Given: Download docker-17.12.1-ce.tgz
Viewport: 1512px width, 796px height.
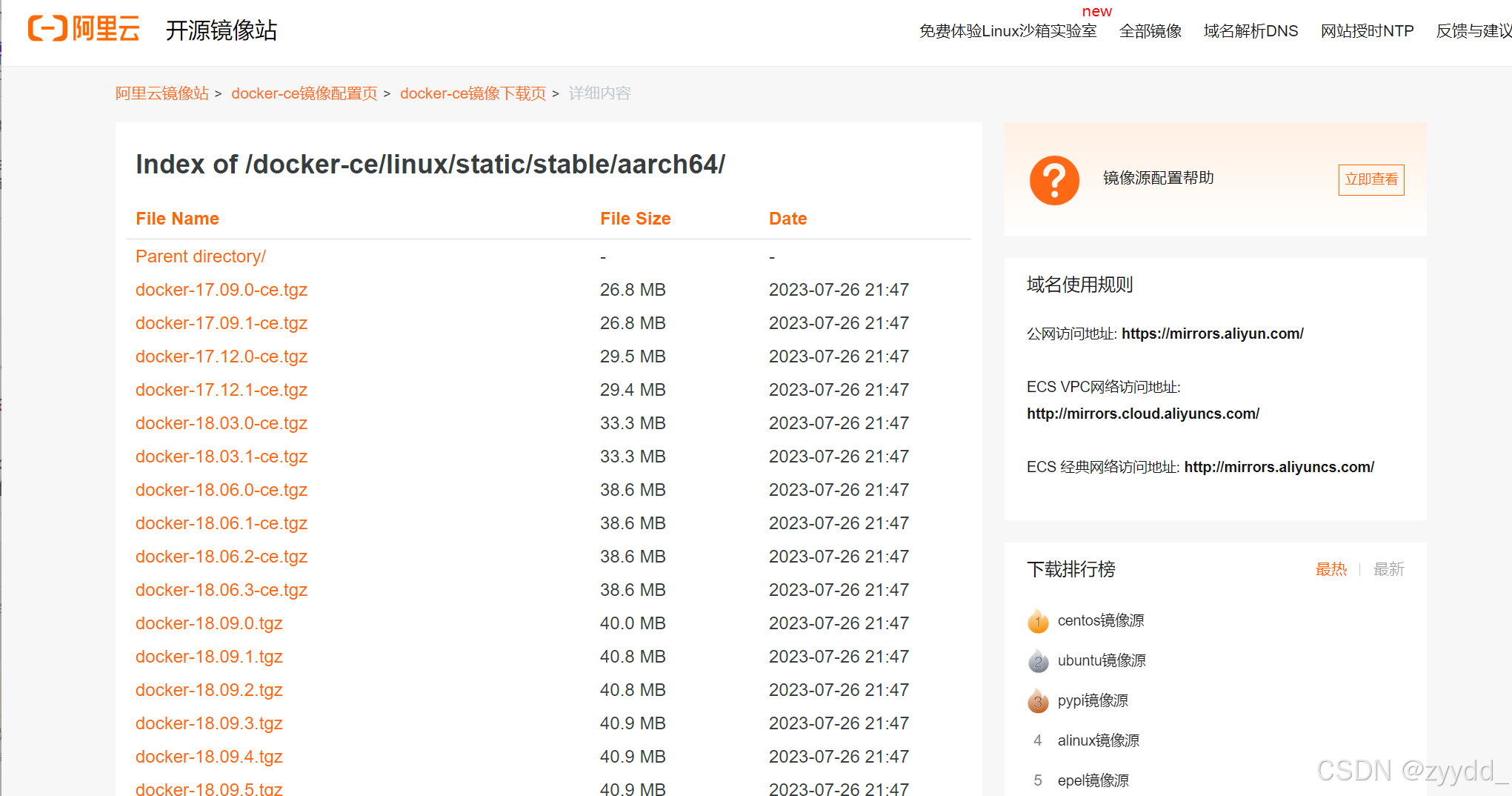Looking at the screenshot, I should (221, 390).
